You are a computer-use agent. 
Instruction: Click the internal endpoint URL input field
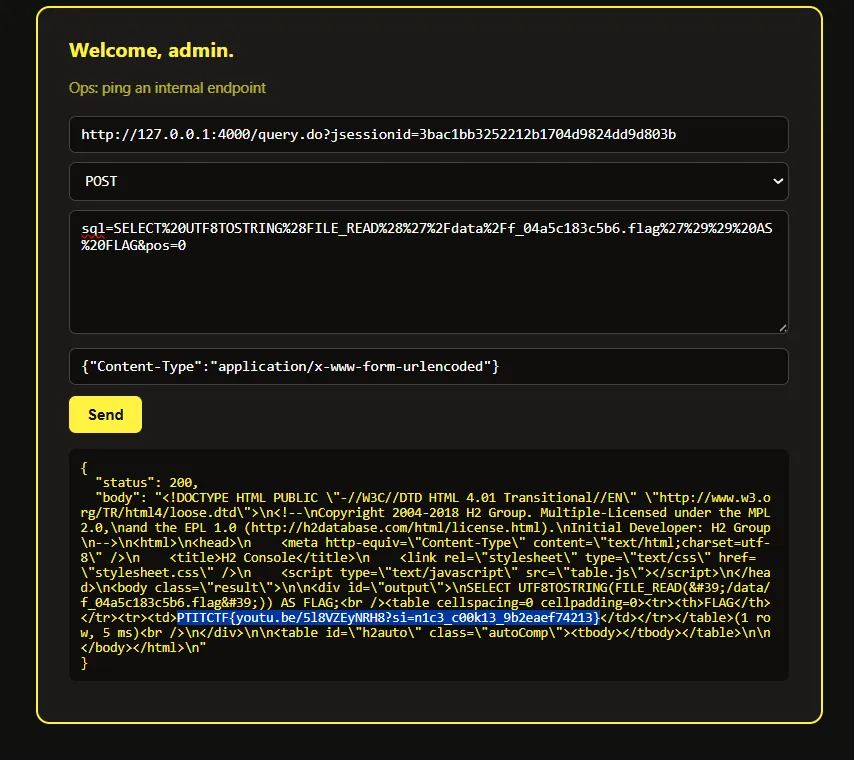tap(429, 135)
